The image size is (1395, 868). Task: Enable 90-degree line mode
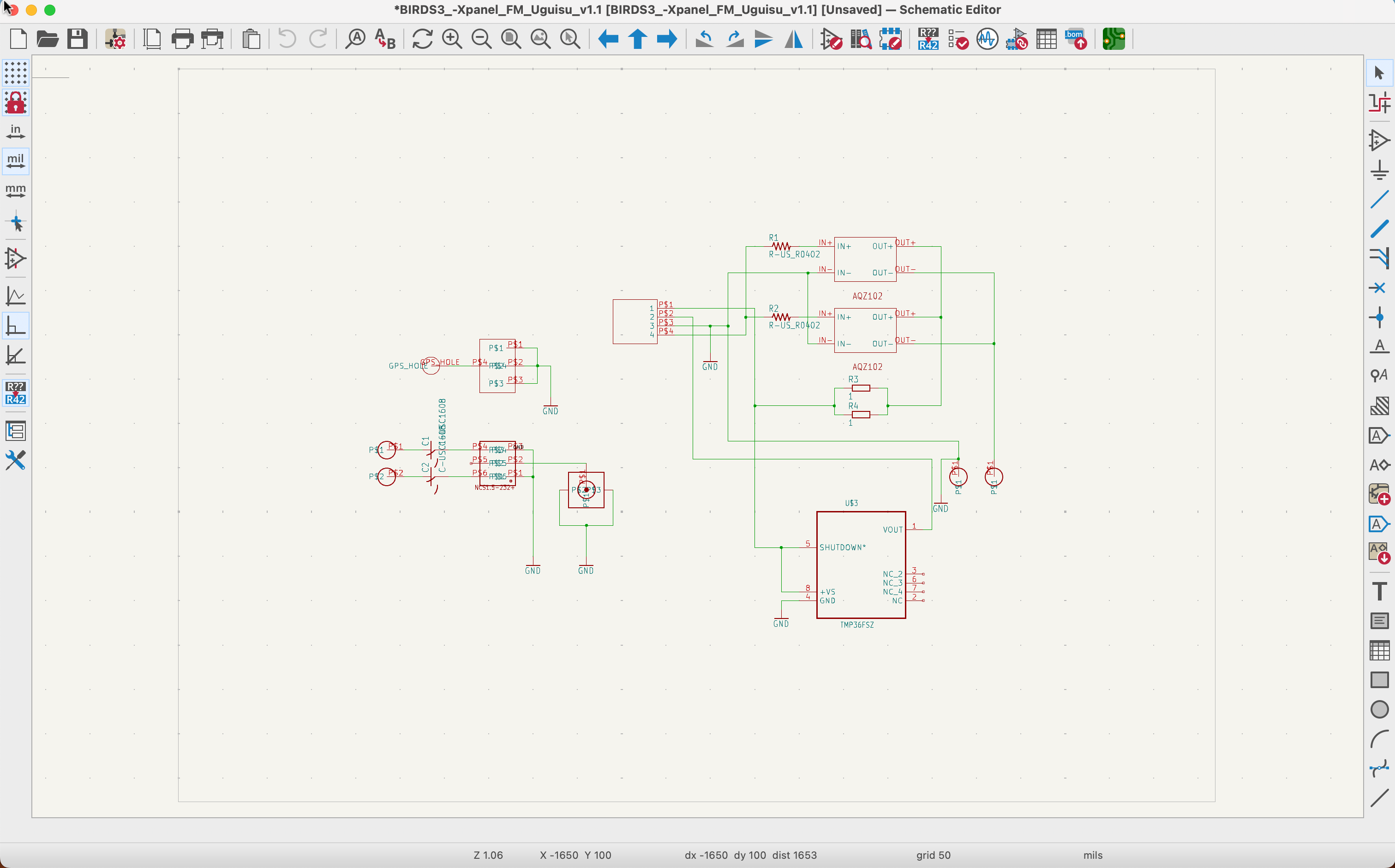point(16,326)
